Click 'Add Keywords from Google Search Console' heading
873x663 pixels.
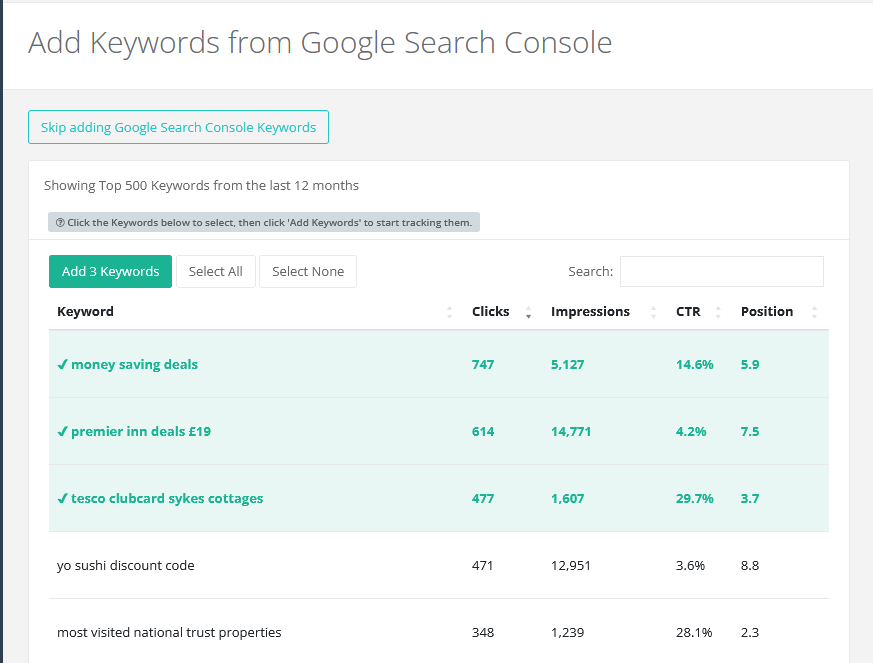(320, 43)
